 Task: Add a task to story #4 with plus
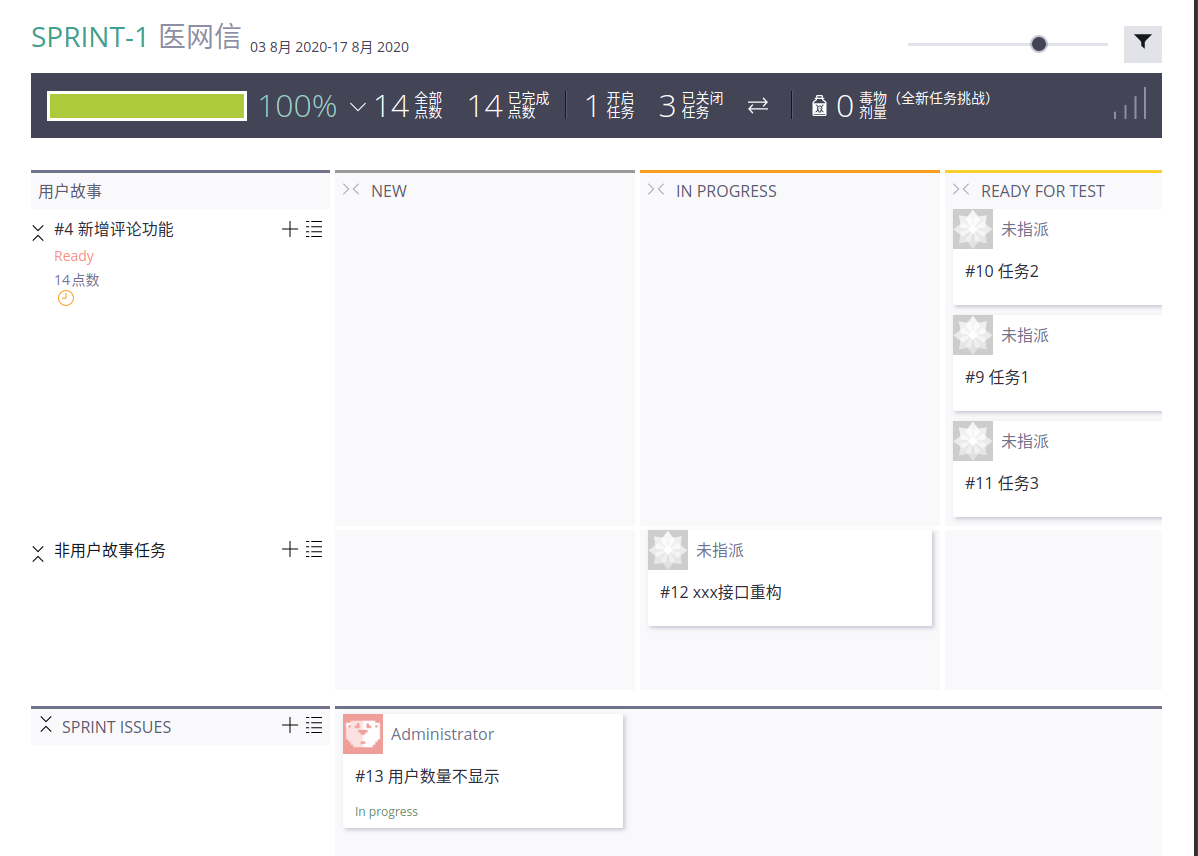click(x=290, y=230)
